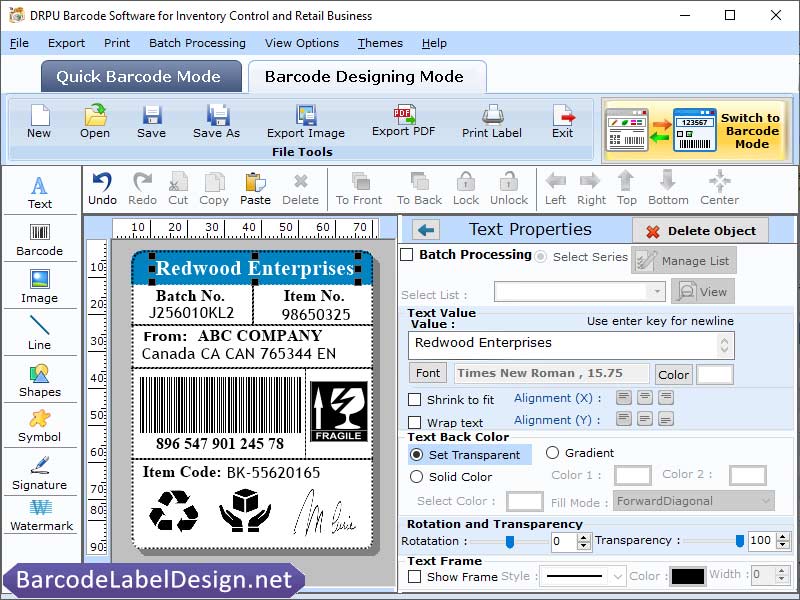Switch to Quick Barcode Mode tab
The image size is (800, 600).
click(x=140, y=76)
